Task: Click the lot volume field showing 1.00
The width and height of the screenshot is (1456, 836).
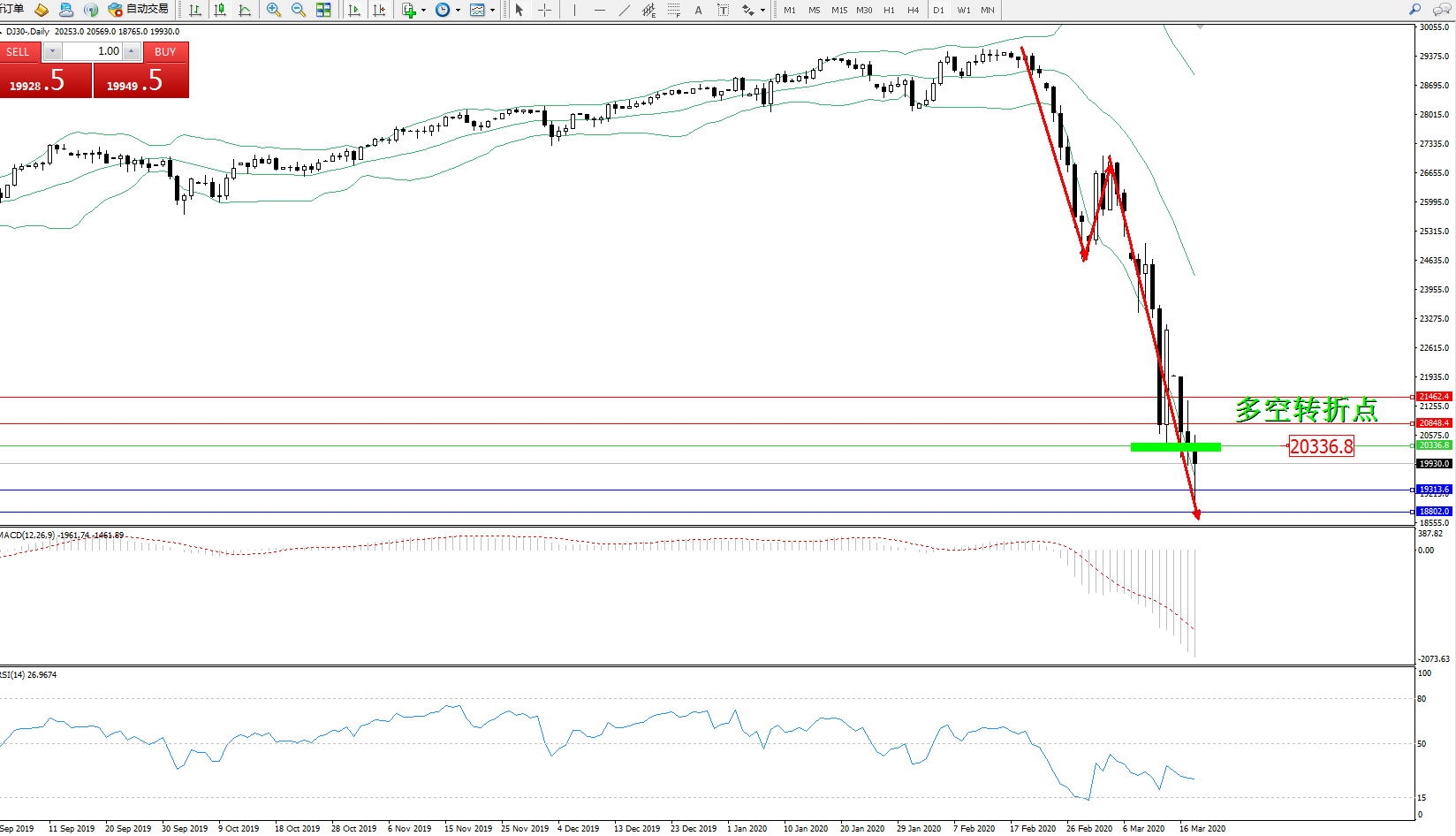Action: point(93,51)
